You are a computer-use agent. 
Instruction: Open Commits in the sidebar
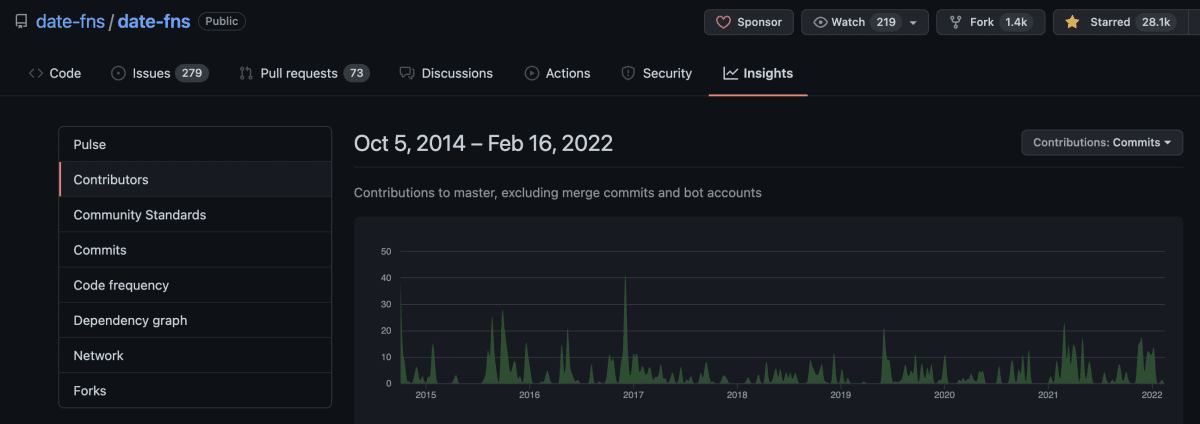point(195,250)
